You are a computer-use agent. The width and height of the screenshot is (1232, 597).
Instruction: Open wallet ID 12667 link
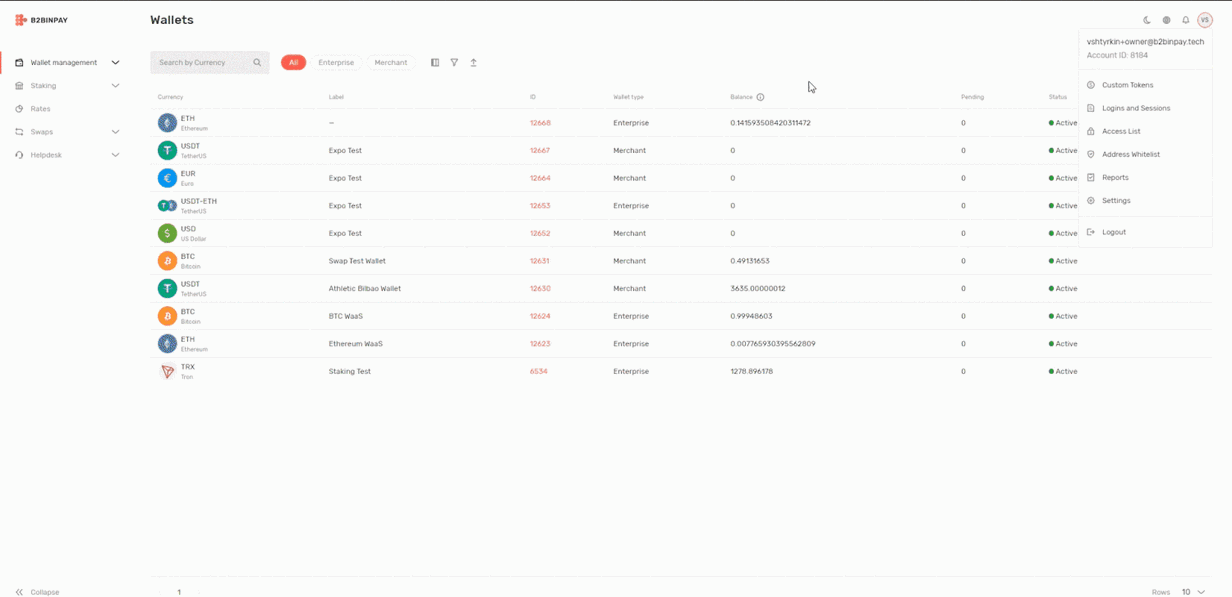click(x=540, y=150)
